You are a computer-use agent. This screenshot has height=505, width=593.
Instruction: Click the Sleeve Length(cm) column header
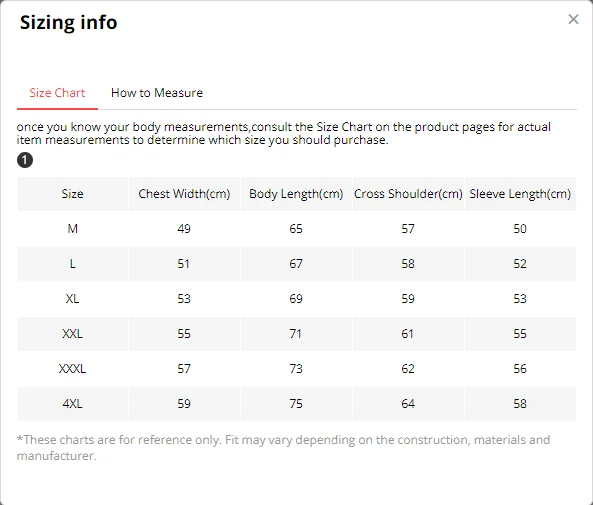coord(520,194)
